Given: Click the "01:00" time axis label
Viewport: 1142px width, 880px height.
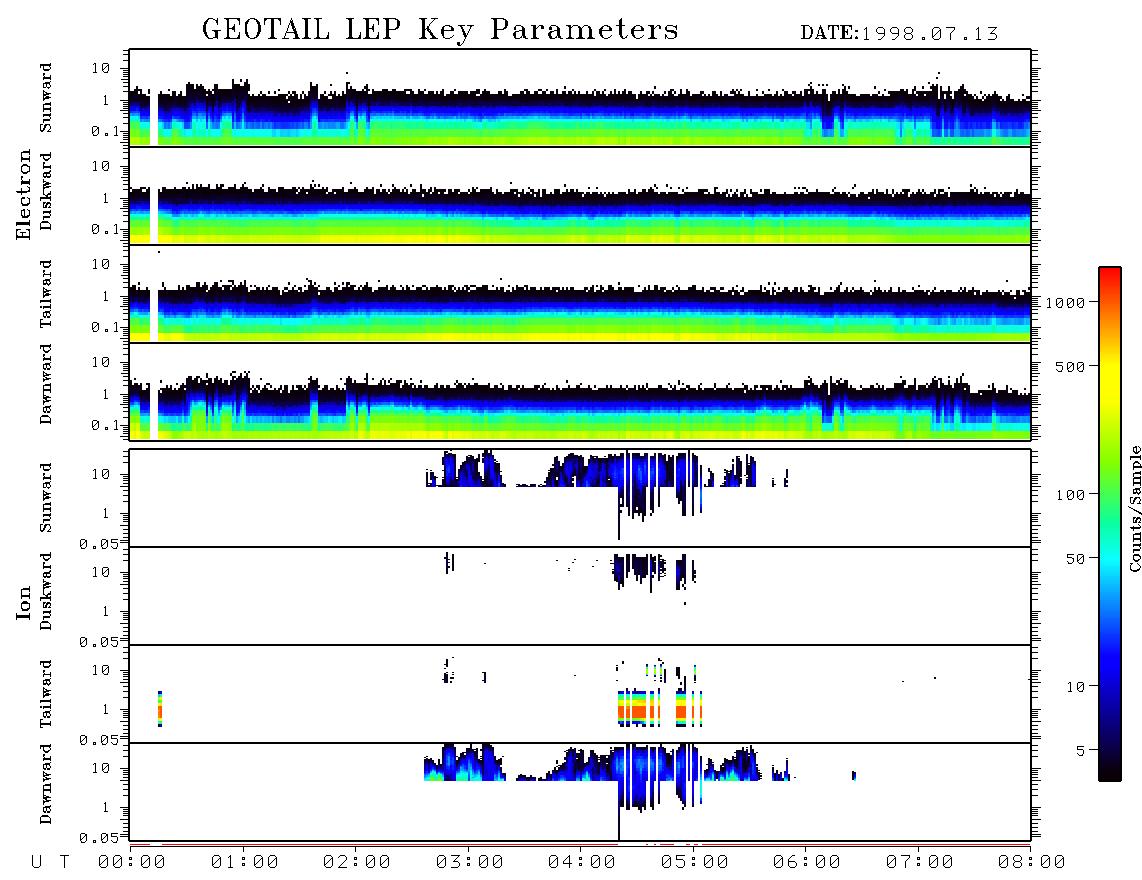Looking at the screenshot, I should coord(245,863).
